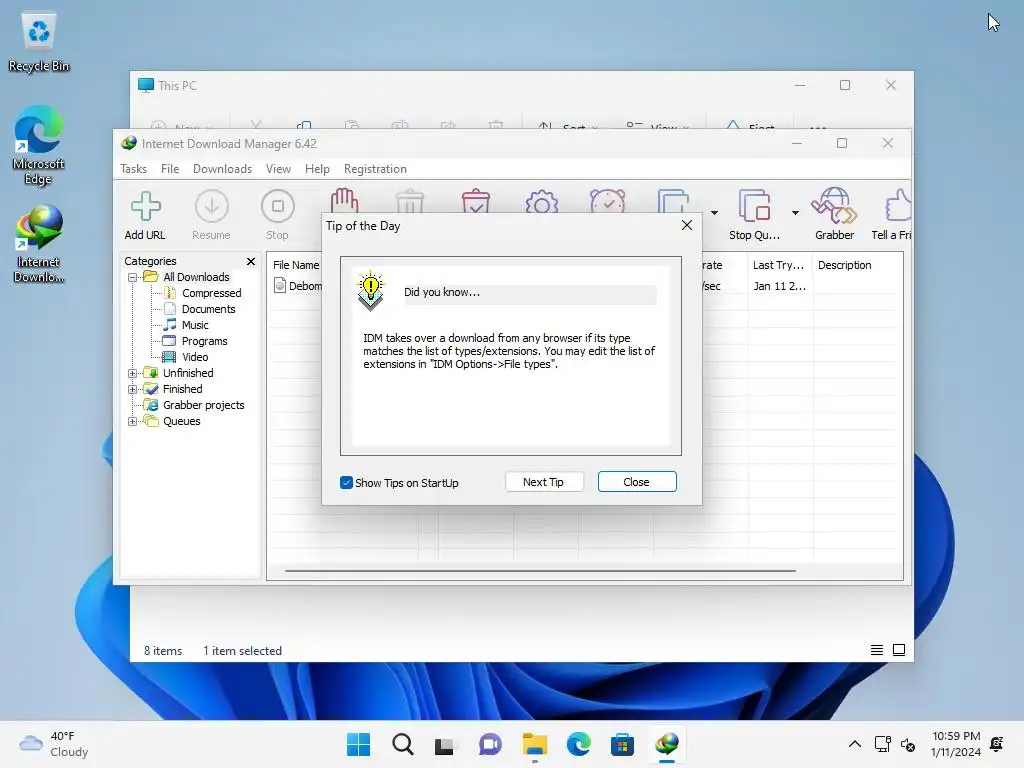Screen dimensions: 1024x768
Task: Open the File menu
Action: [x=170, y=169]
